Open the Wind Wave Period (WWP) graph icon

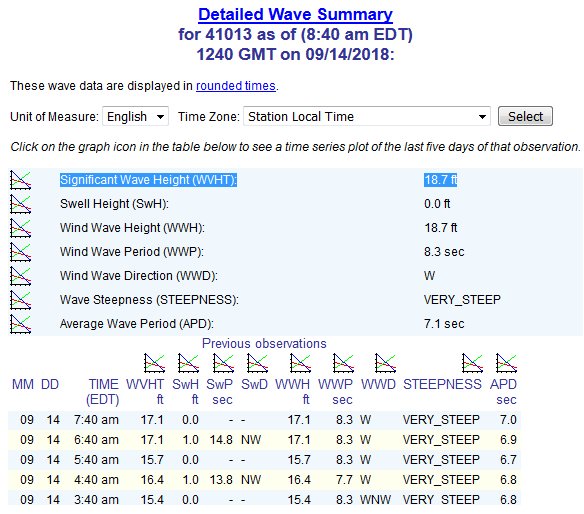pos(20,252)
